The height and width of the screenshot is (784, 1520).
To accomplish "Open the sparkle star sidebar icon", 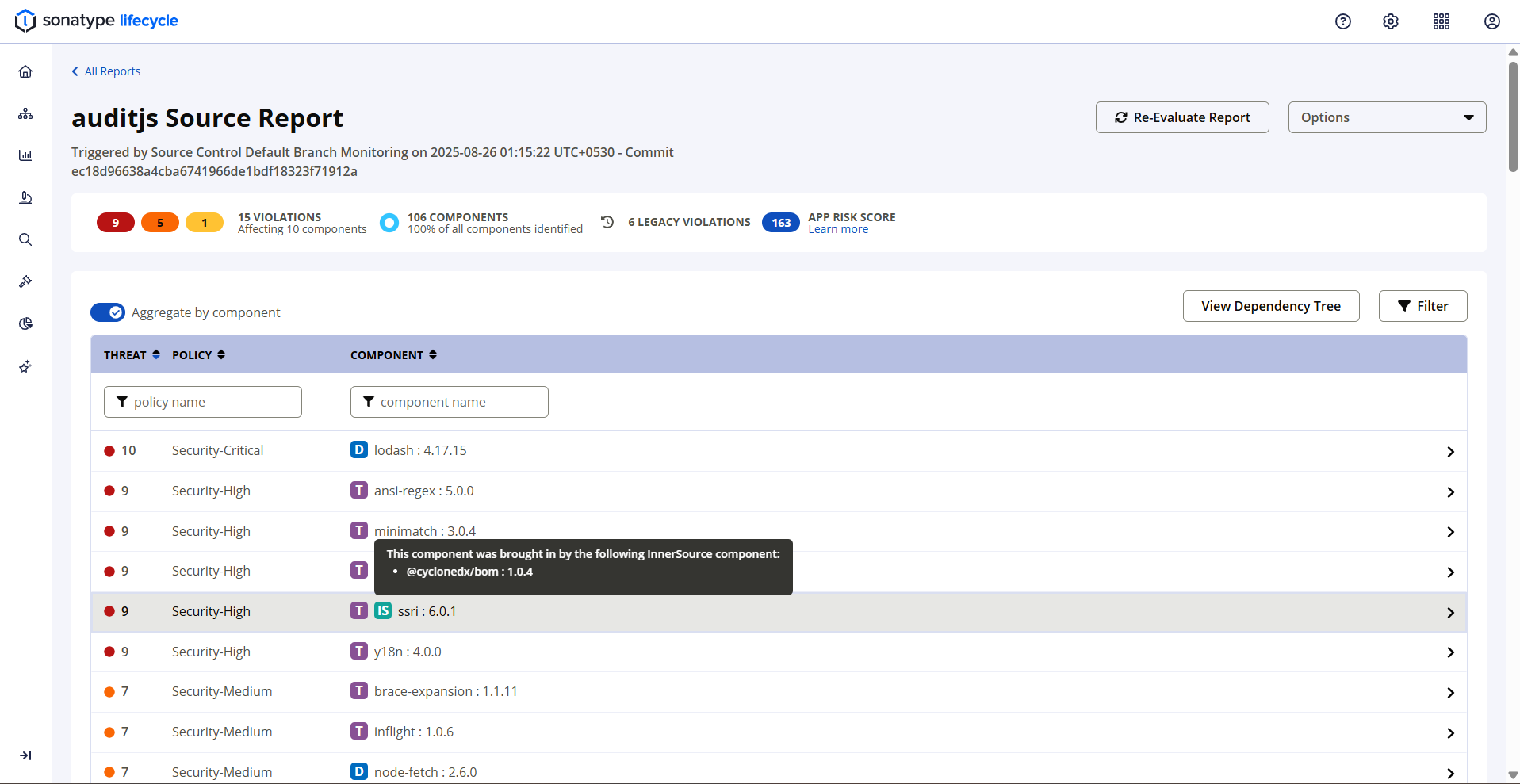I will (25, 366).
